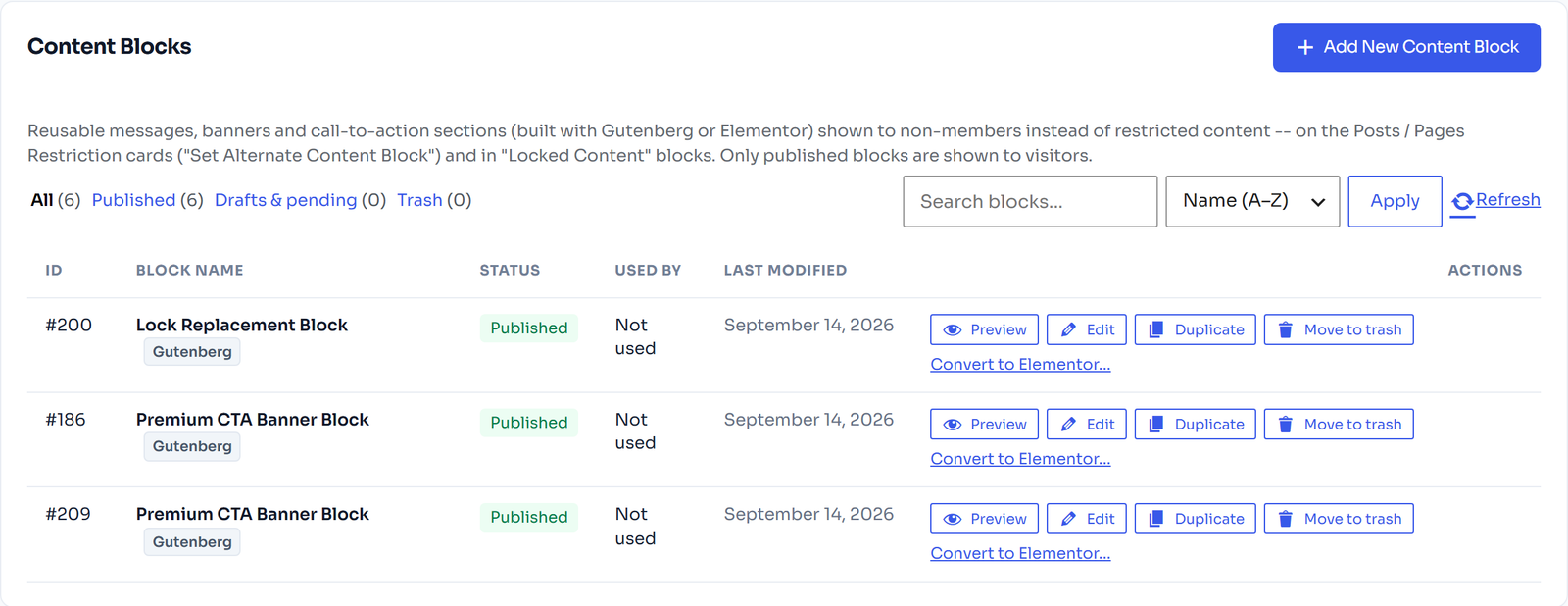
Task: Duplicate block #200
Action: pos(1195,329)
